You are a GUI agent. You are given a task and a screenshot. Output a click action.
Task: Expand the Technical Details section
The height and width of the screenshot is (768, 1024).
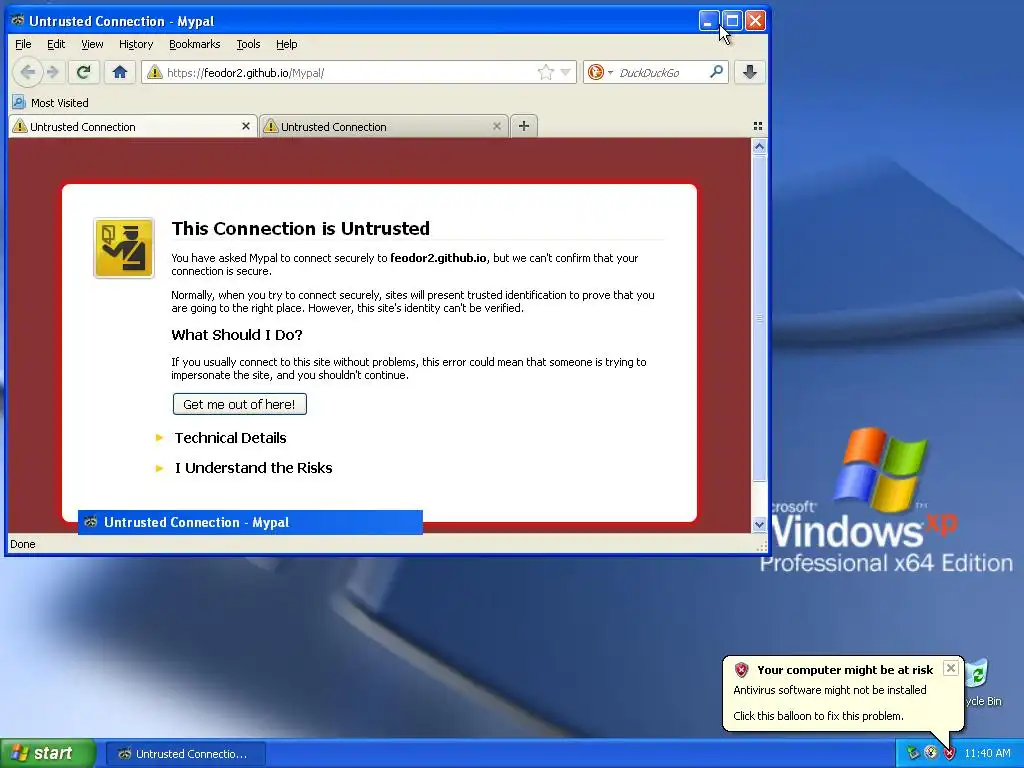pos(230,438)
